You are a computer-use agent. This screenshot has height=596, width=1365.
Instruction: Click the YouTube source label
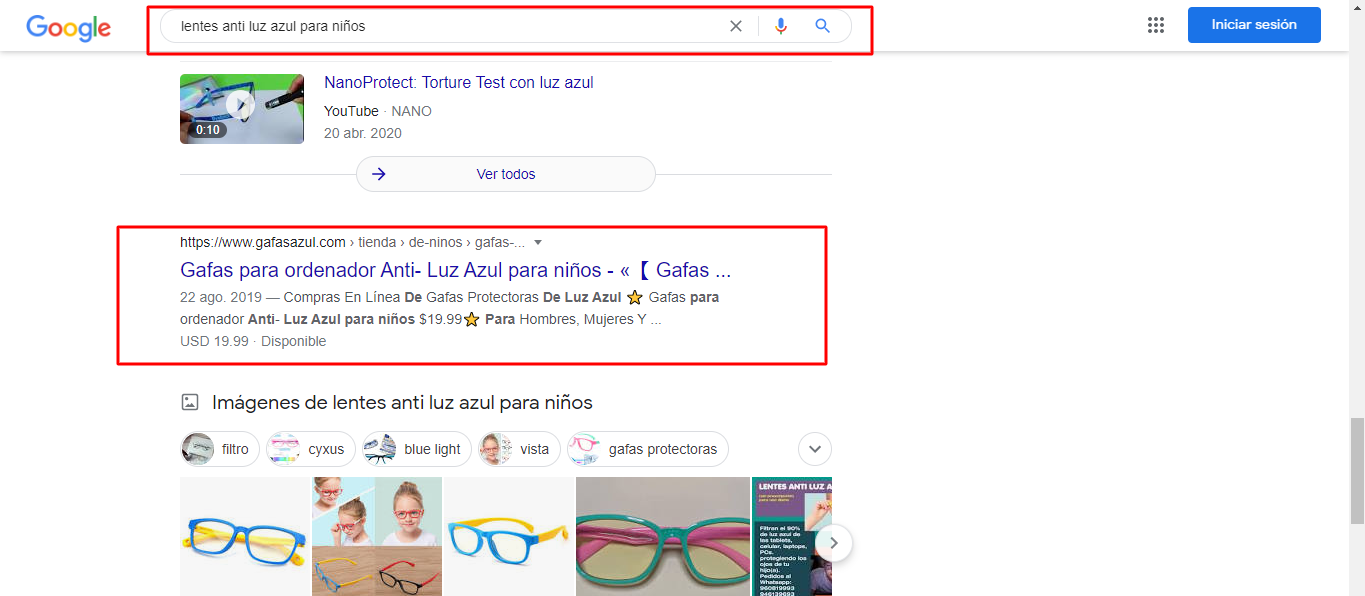click(351, 111)
